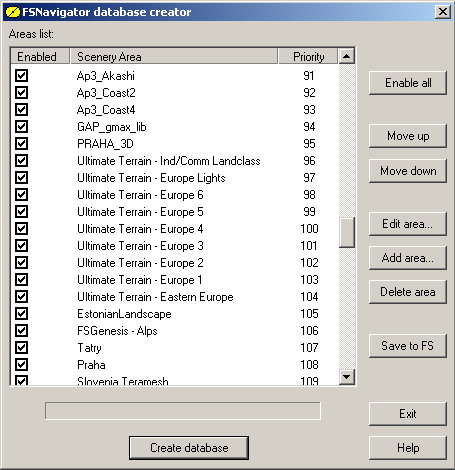
Task: Toggle Ultimate Terrain - Europe Lights checkbox
Action: click(x=21, y=177)
